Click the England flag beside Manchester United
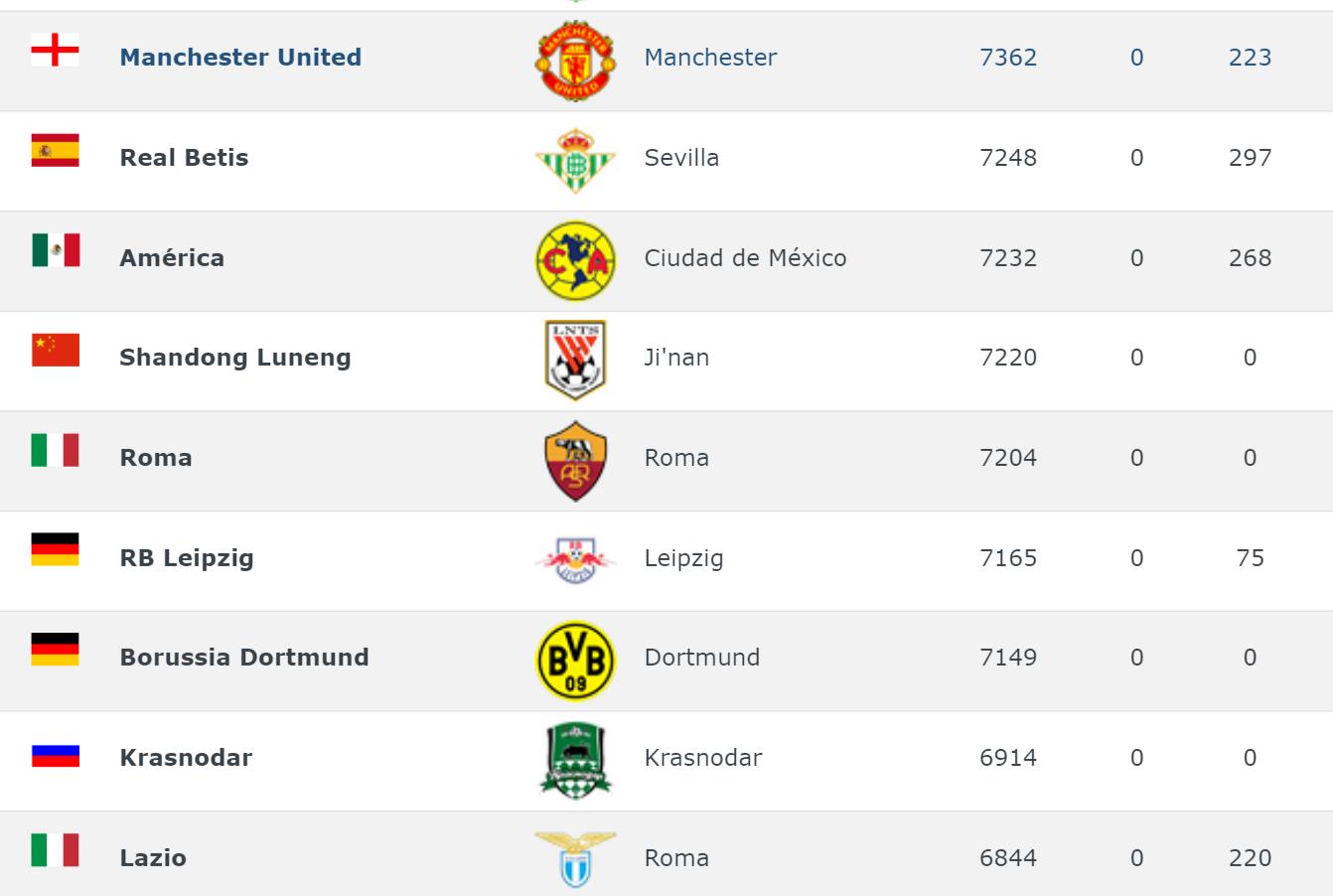This screenshot has width=1333, height=896. click(55, 50)
